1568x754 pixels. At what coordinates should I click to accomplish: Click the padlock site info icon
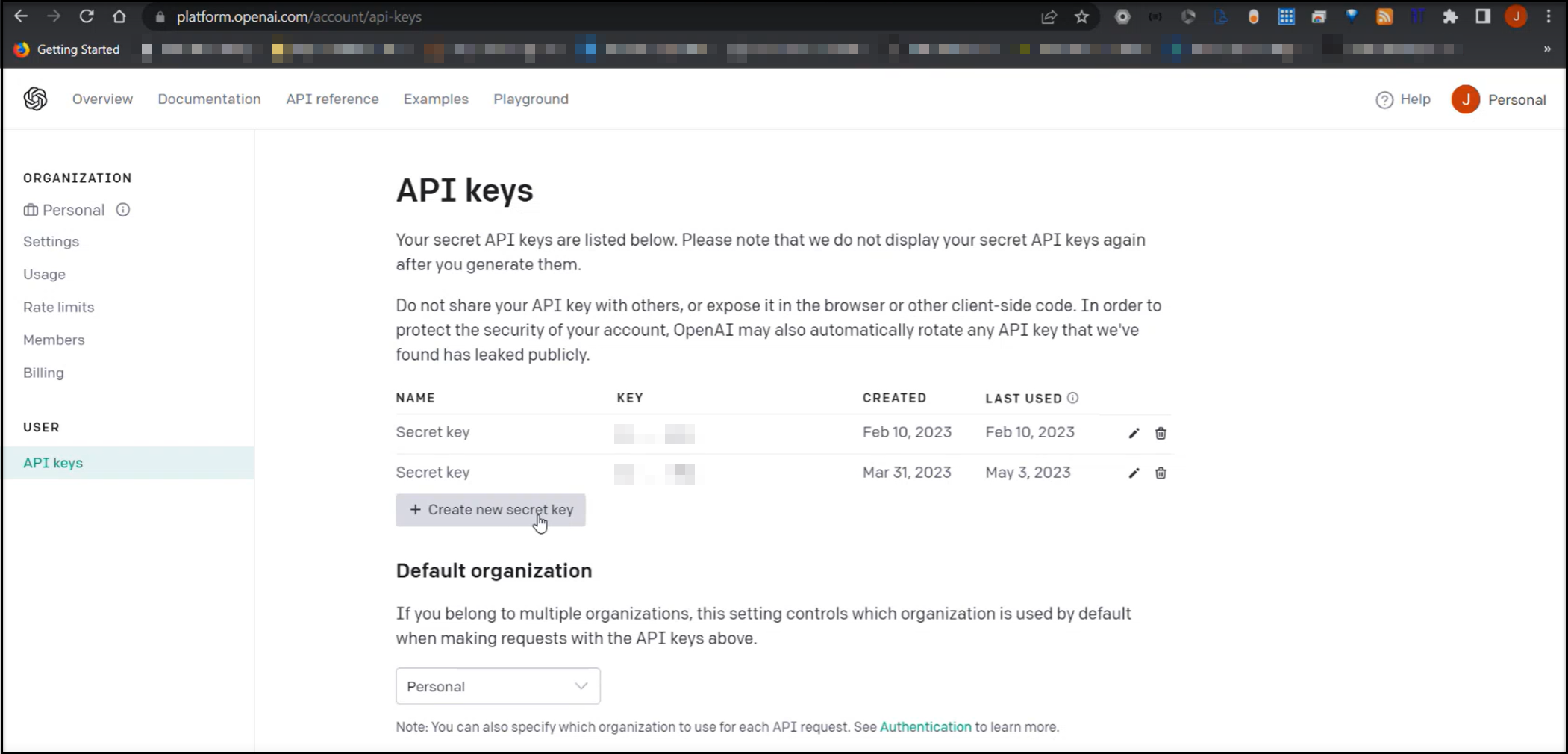pyautogui.click(x=160, y=16)
